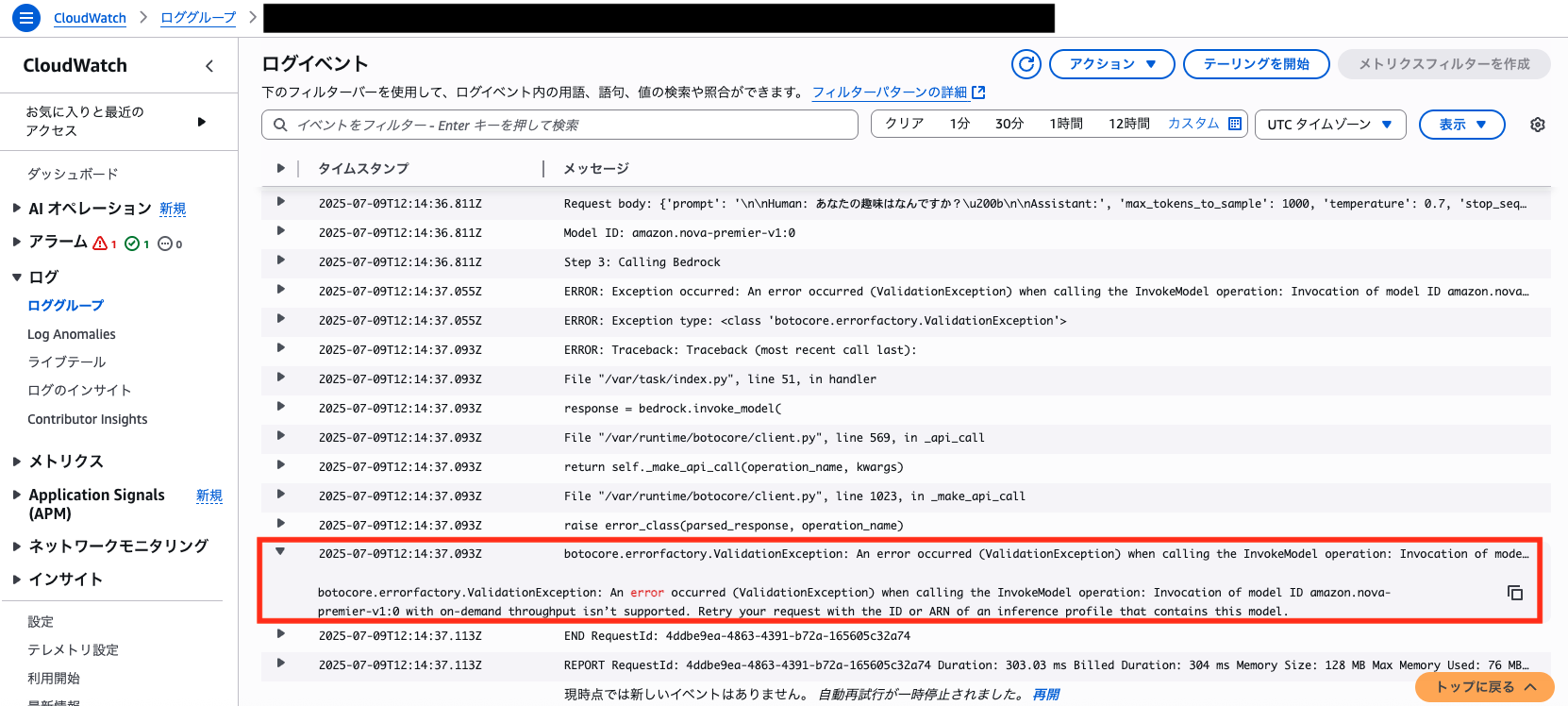Open ライブテール in sidebar
Image resolution: width=1568 pixels, height=706 pixels.
point(67,362)
